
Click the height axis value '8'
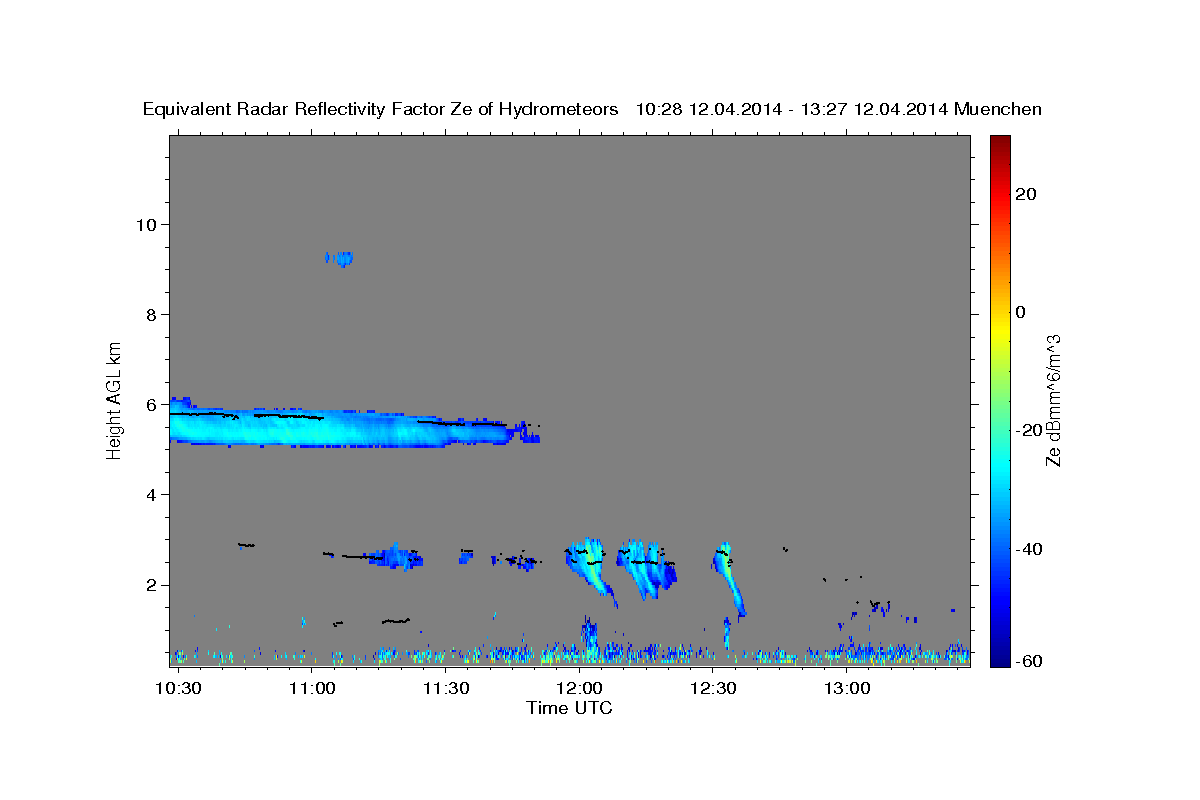pyautogui.click(x=151, y=314)
